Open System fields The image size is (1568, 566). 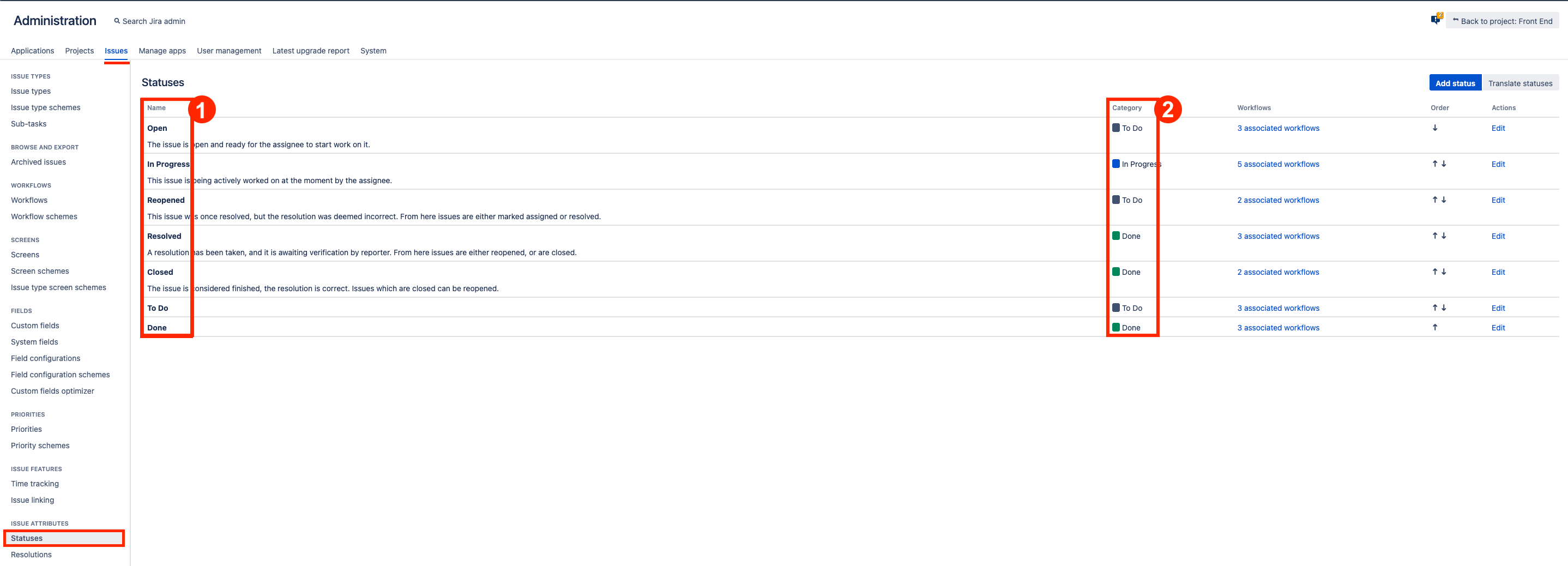click(34, 341)
